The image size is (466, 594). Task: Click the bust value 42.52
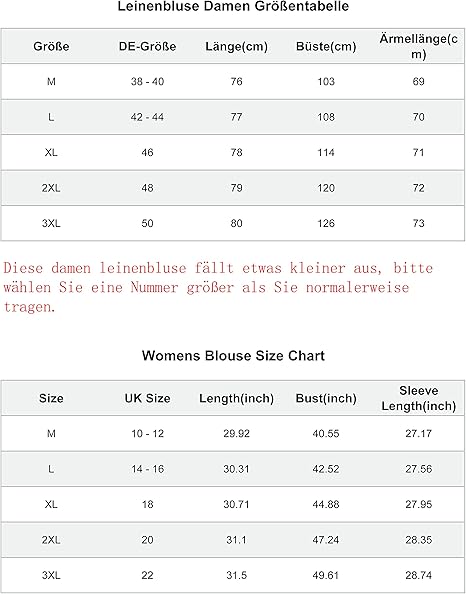coord(326,469)
